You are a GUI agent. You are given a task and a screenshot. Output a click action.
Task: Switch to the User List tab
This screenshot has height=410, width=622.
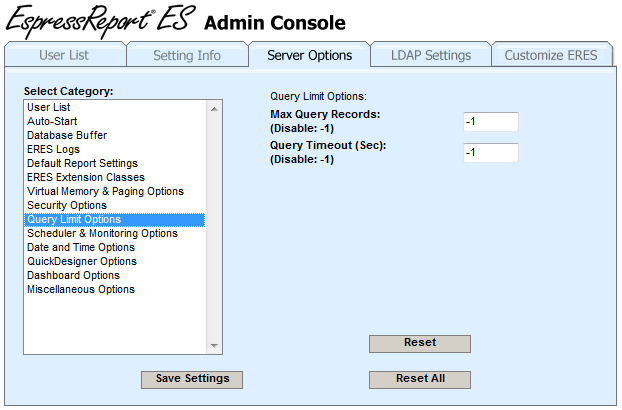pos(65,55)
